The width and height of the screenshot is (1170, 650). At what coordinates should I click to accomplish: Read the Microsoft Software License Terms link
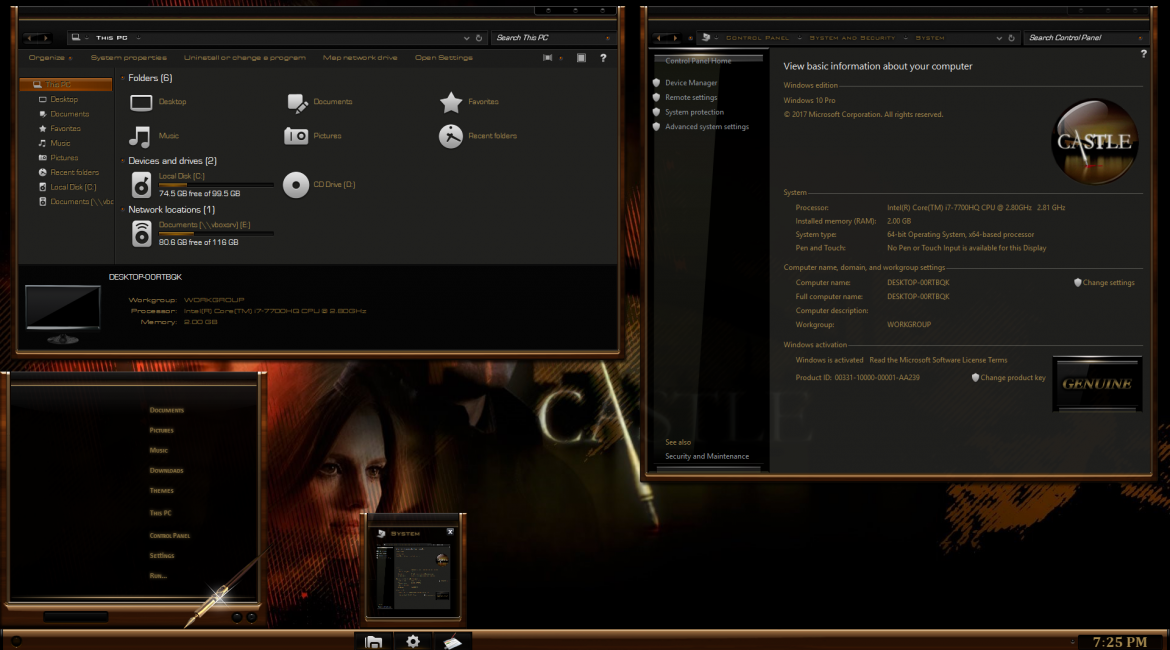[x=938, y=360]
